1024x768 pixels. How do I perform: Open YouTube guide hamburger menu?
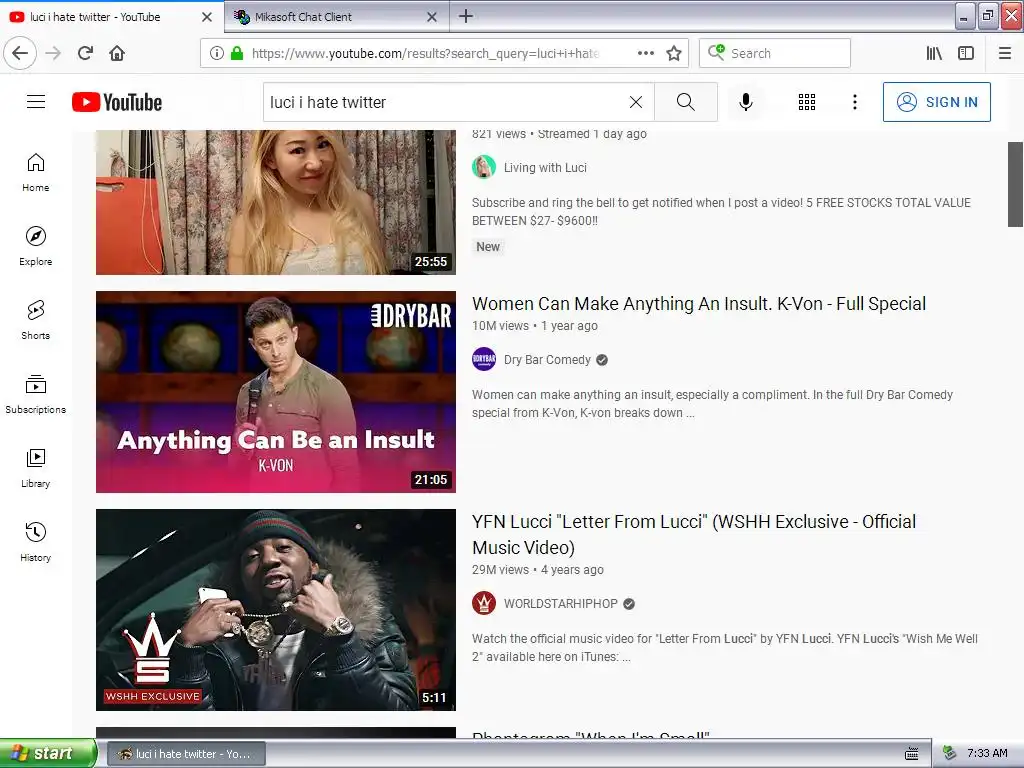[36, 102]
